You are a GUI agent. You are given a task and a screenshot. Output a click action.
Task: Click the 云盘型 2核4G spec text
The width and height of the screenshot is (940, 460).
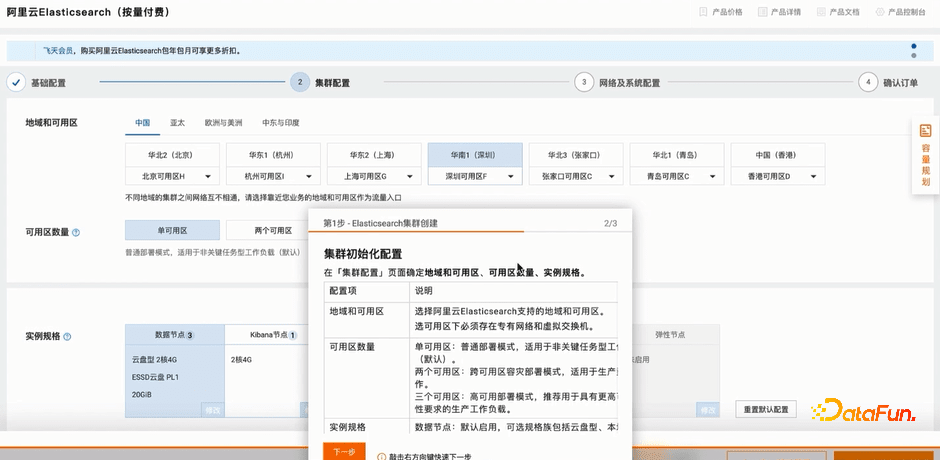(155, 360)
